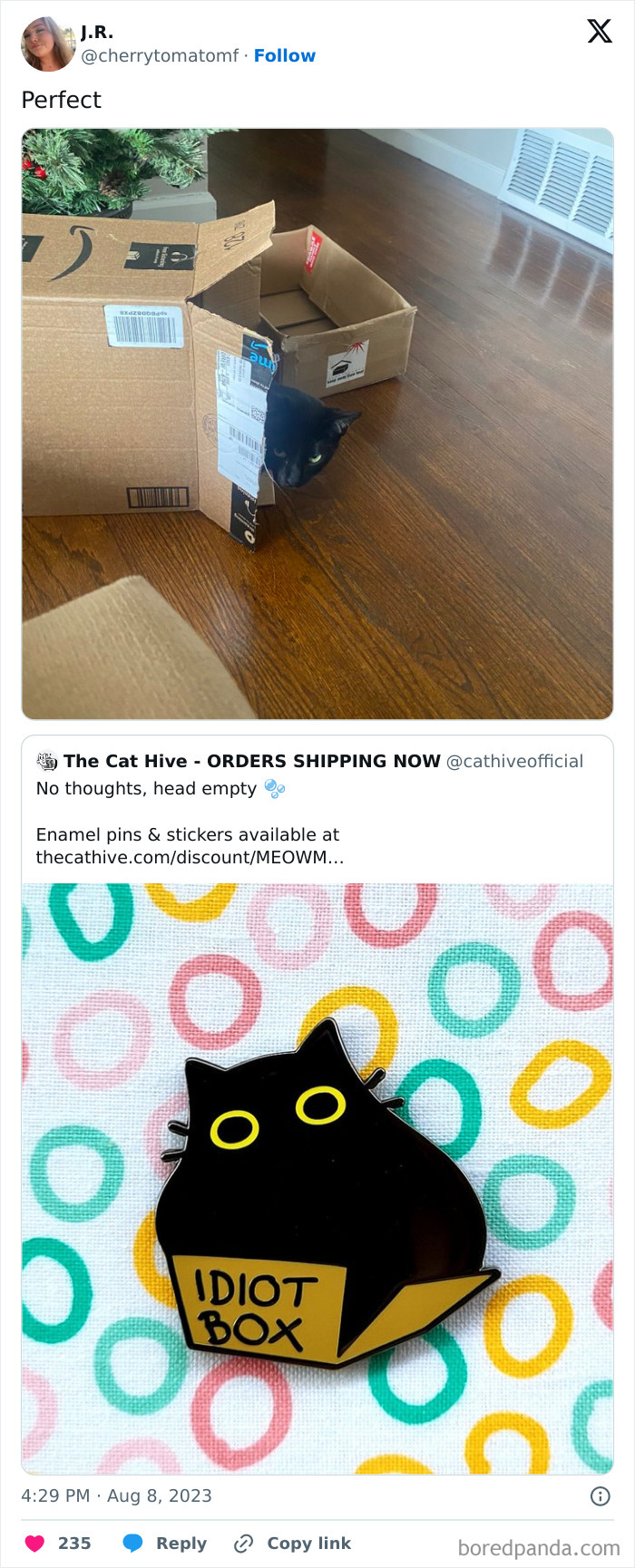635x1568 pixels.
Task: Select the @cathiveofficial handle
Action: [514, 761]
